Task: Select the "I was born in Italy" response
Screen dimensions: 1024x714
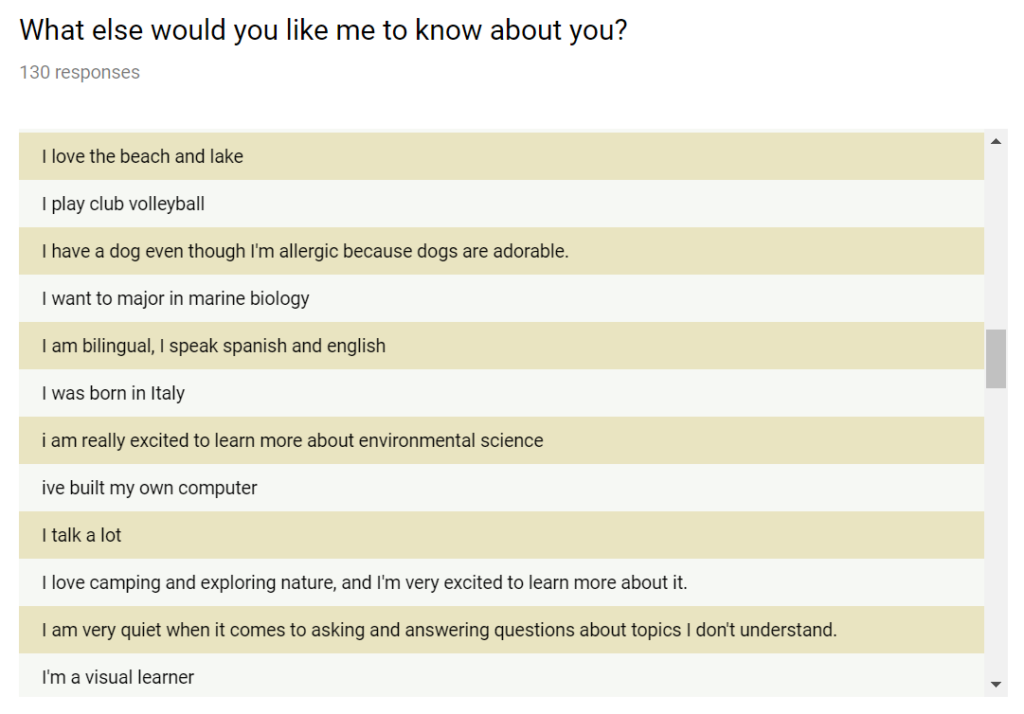Action: tap(113, 393)
